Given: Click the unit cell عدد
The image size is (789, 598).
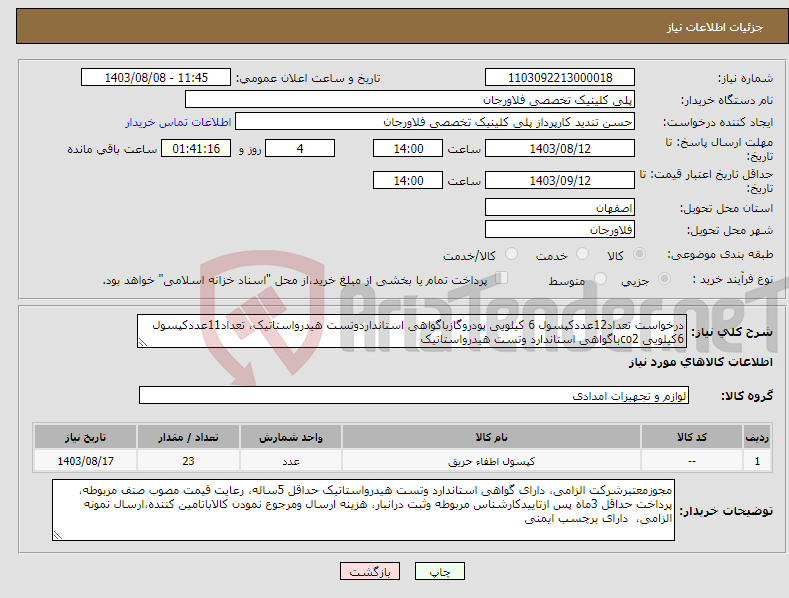Looking at the screenshot, I should pyautogui.click(x=291, y=461).
